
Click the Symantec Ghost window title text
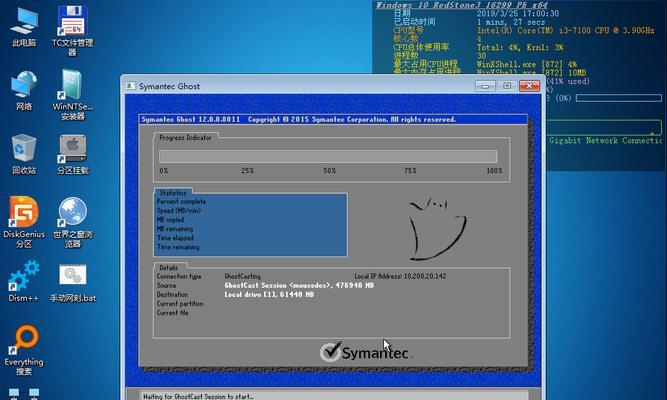click(x=169, y=86)
